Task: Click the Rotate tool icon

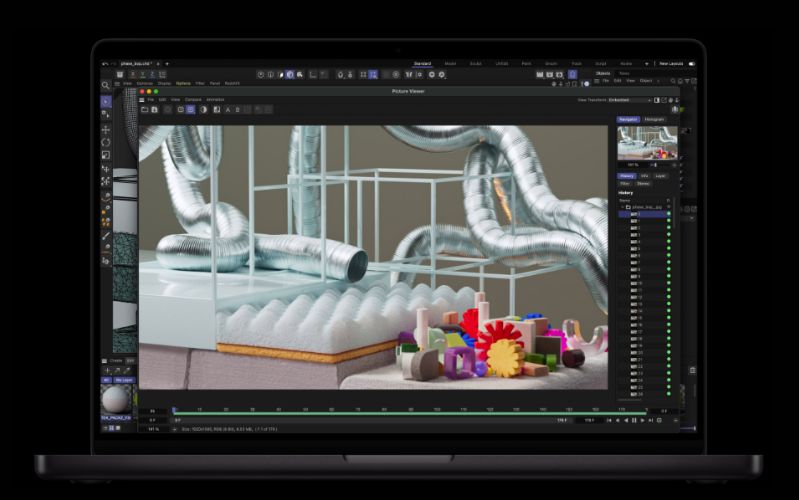Action: click(x=106, y=142)
